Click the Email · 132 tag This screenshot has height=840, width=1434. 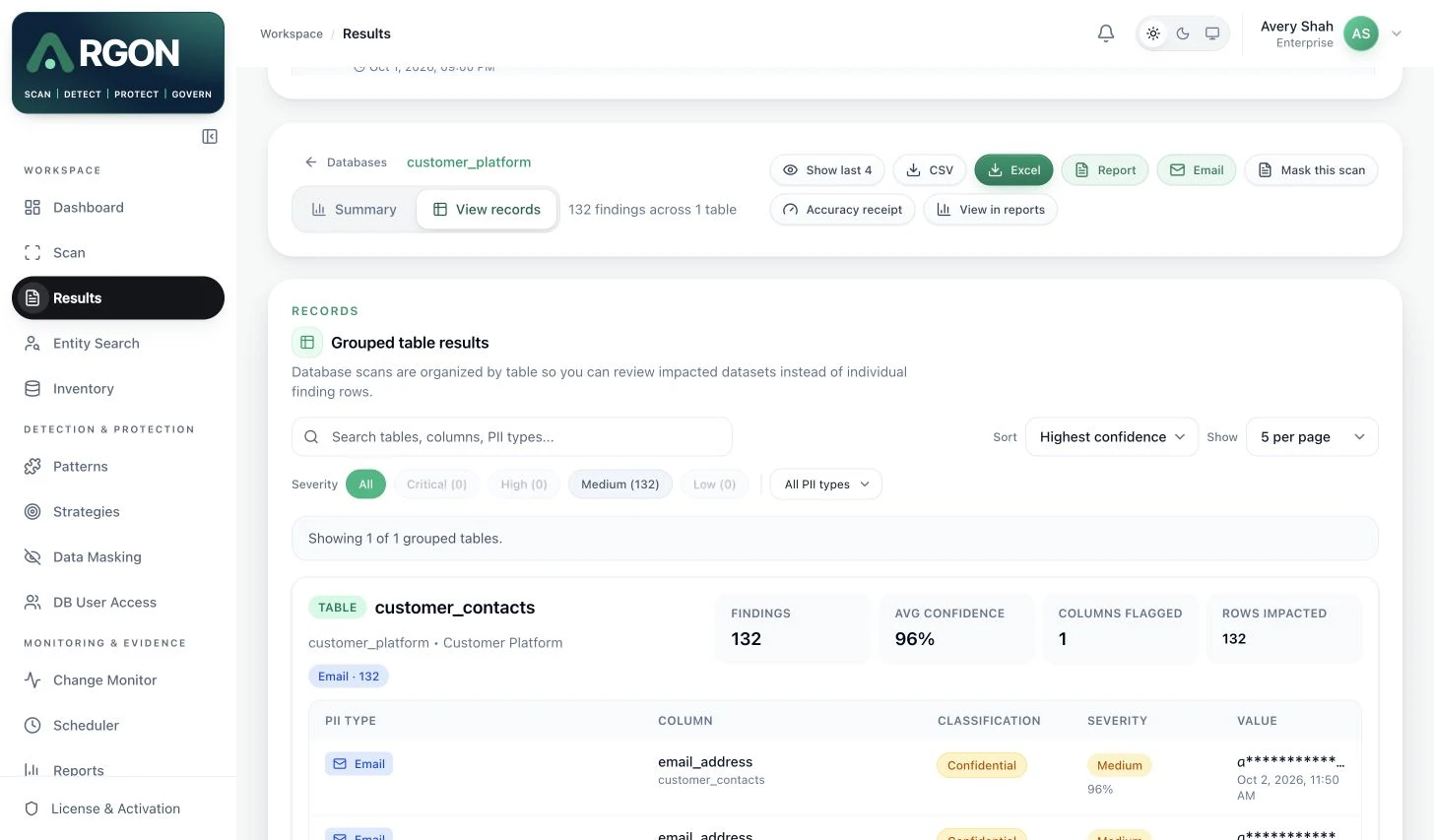(349, 677)
